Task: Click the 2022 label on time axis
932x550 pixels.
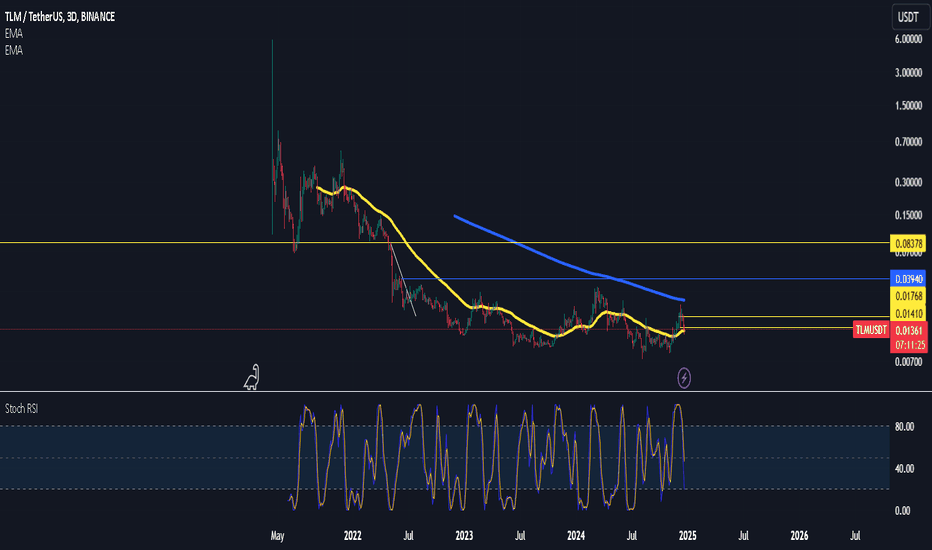Action: click(x=352, y=536)
